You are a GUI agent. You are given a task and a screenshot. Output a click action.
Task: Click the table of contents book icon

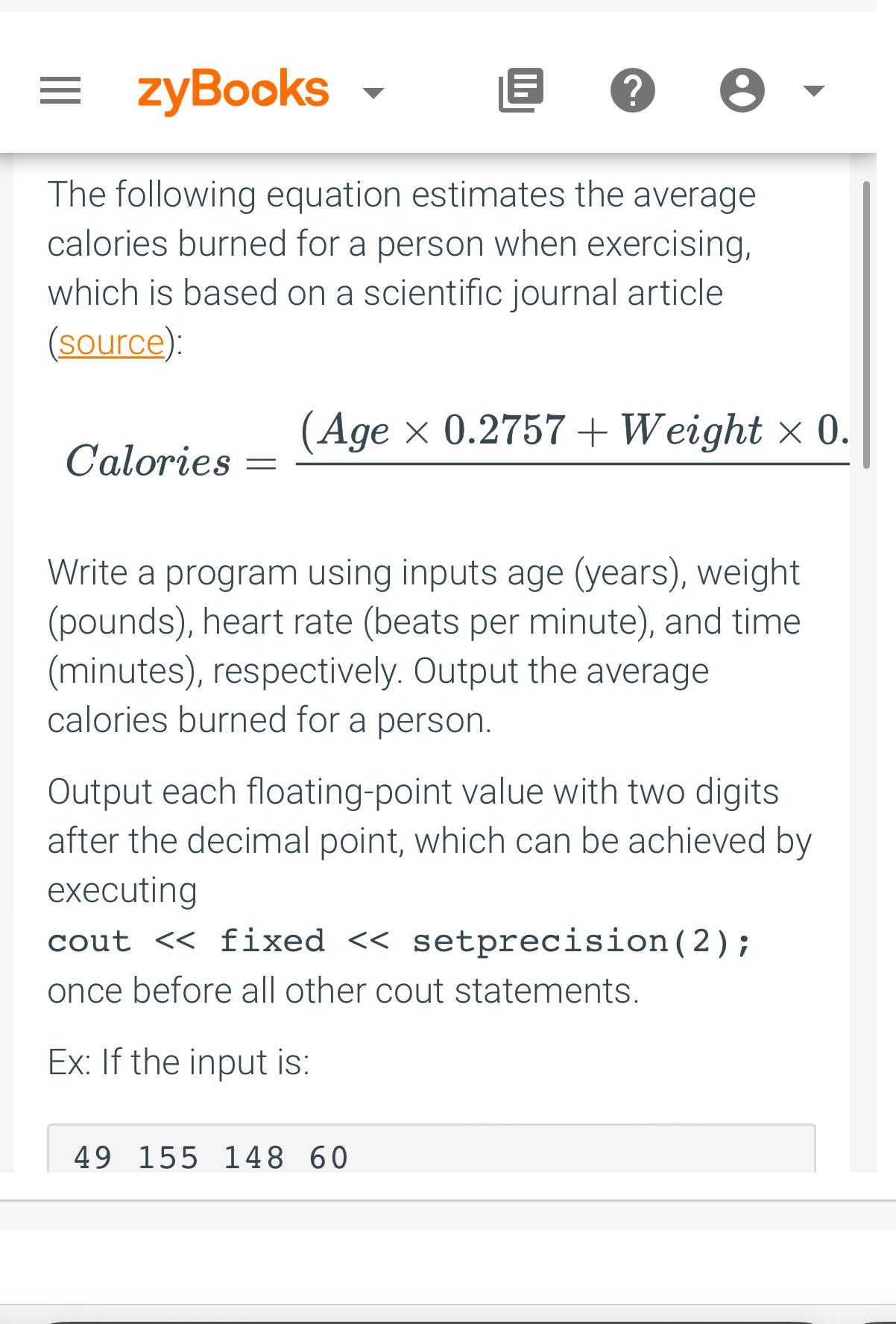coord(520,89)
